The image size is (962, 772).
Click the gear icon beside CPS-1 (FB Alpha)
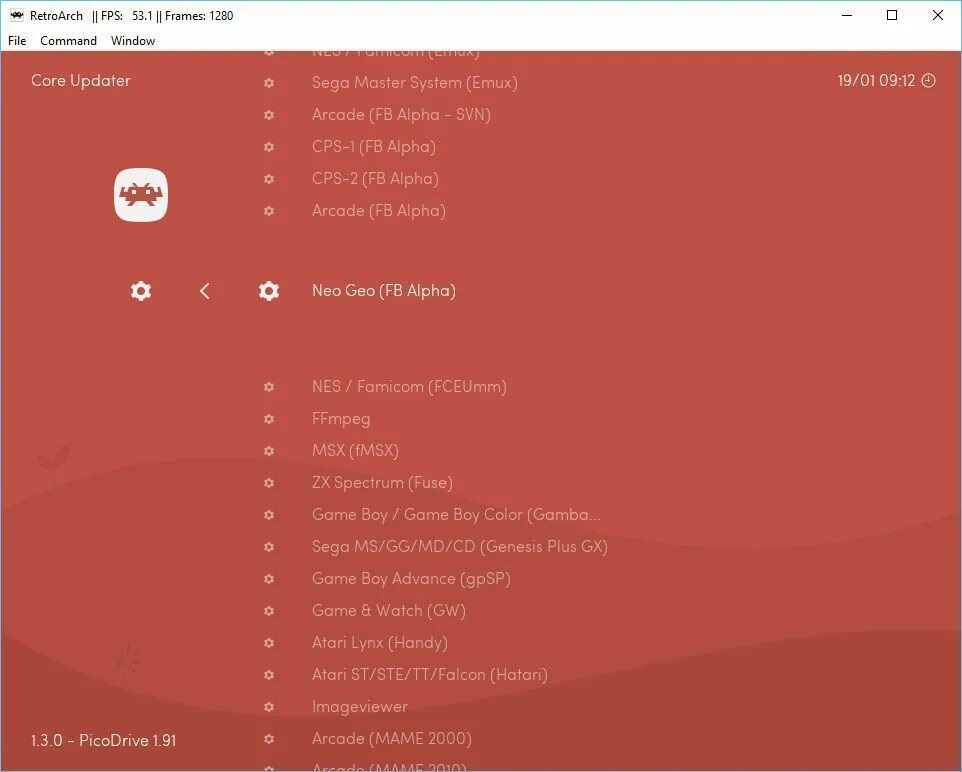(x=269, y=147)
